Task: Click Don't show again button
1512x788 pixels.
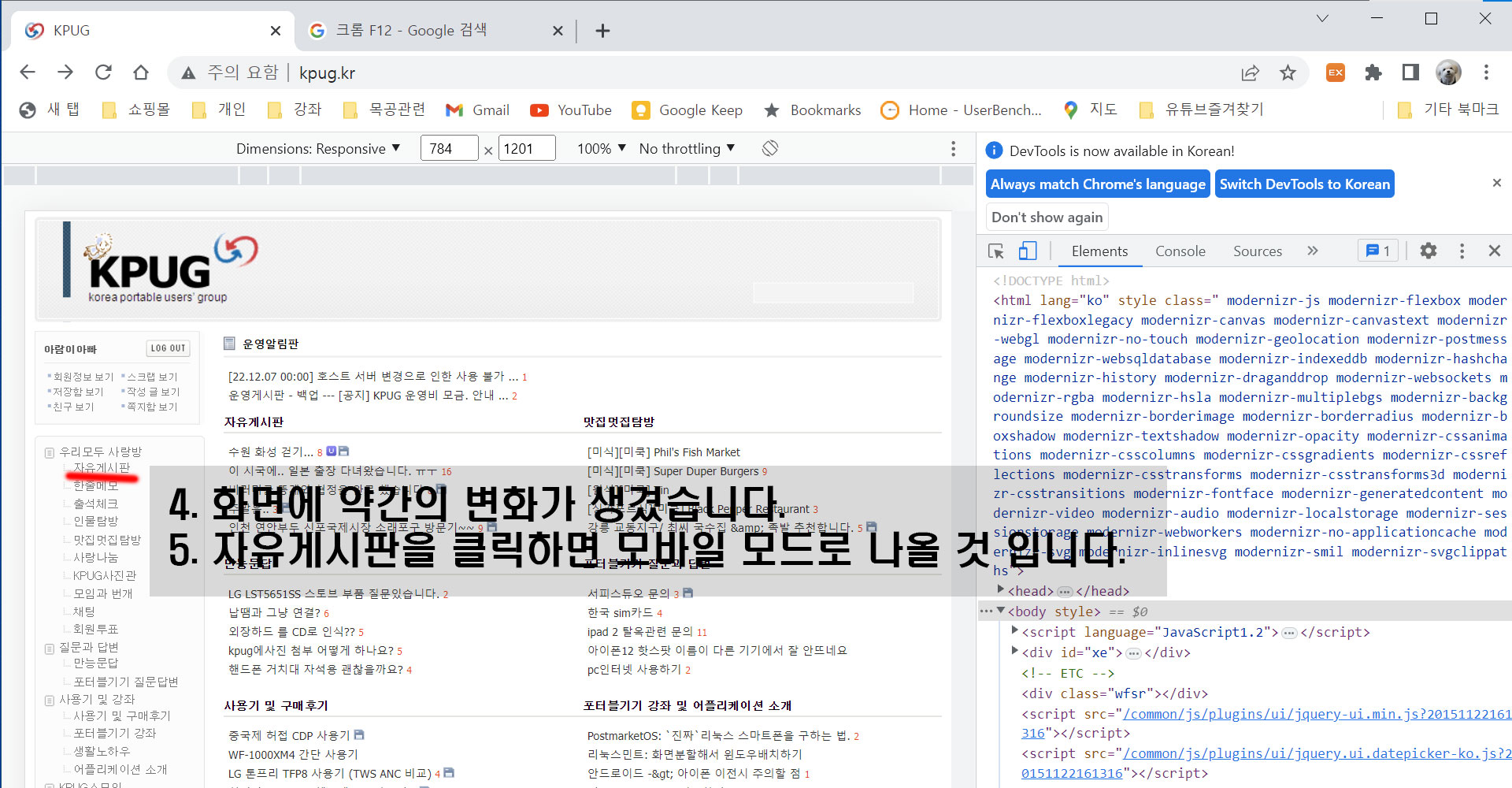Action: click(1047, 217)
